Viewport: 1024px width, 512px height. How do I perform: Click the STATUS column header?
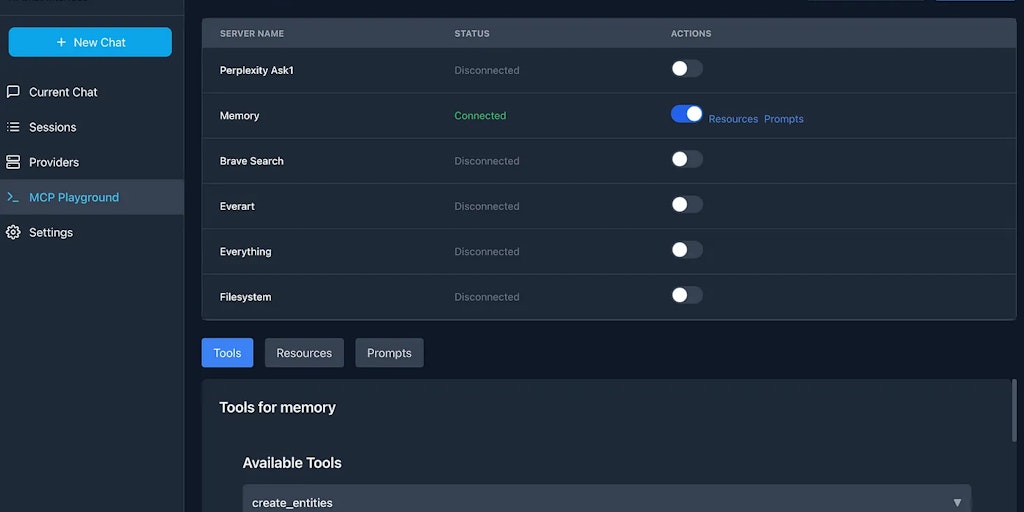coord(472,33)
